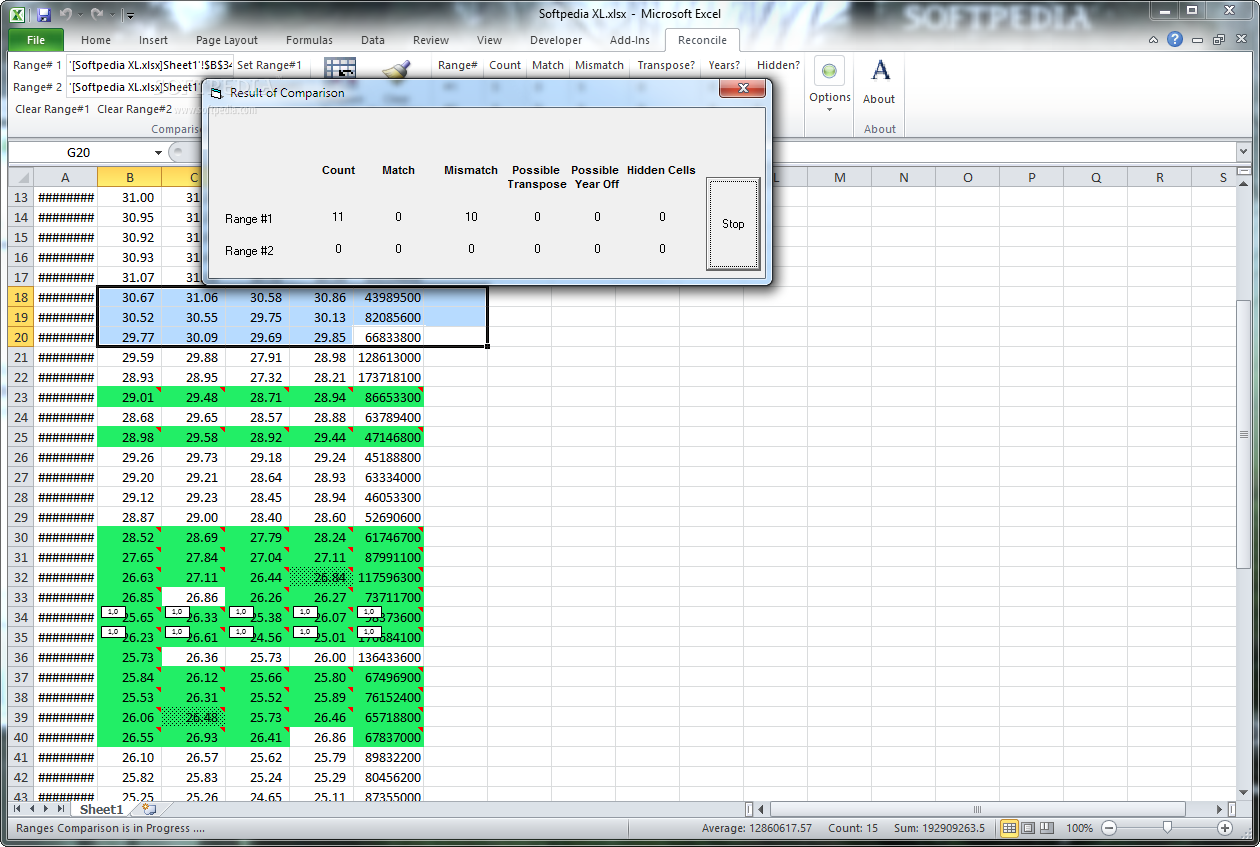Image resolution: width=1260 pixels, height=847 pixels.
Task: Click last sheet navigation arrow
Action: 62,809
